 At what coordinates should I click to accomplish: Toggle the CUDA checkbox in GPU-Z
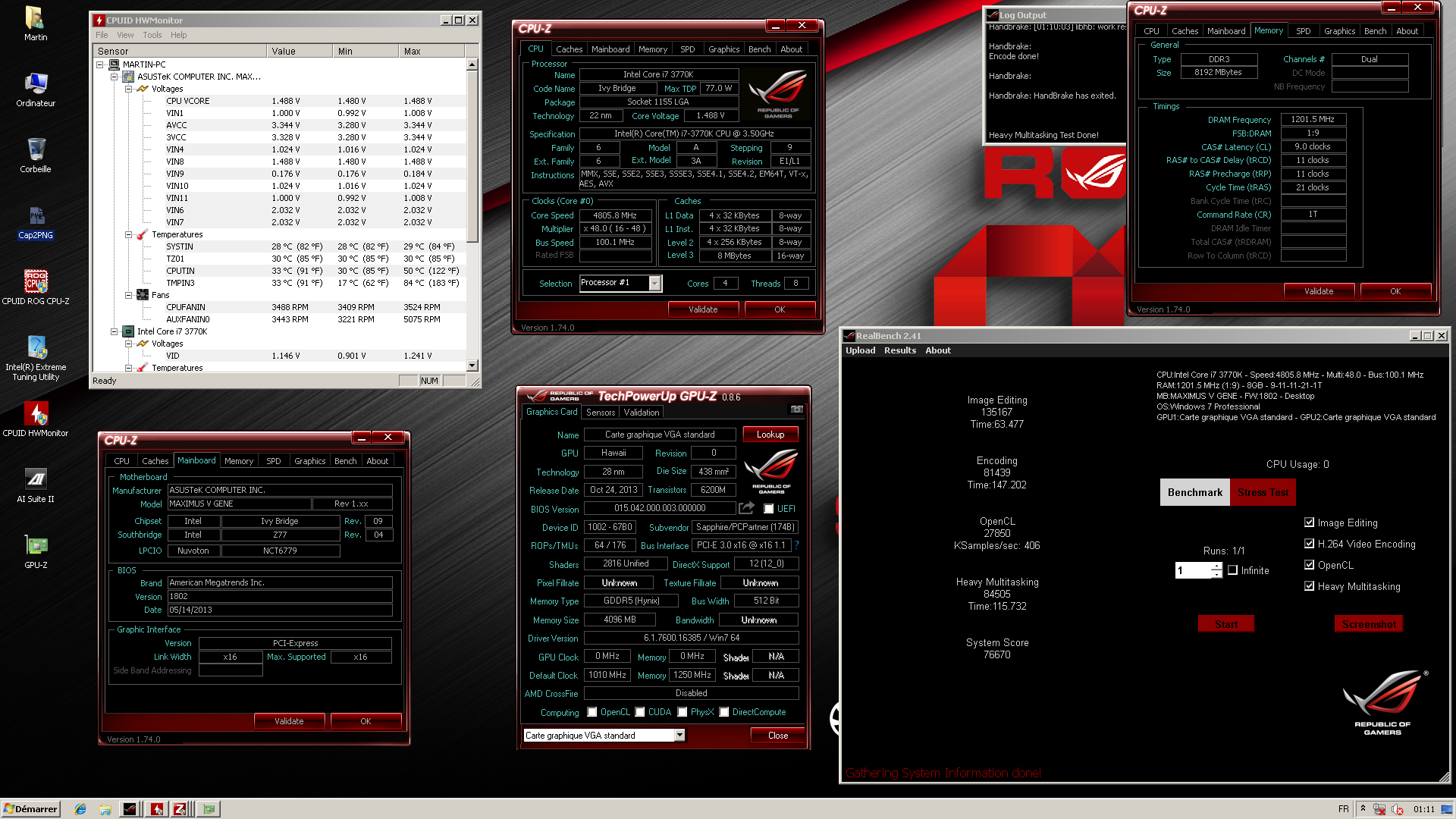(x=640, y=712)
